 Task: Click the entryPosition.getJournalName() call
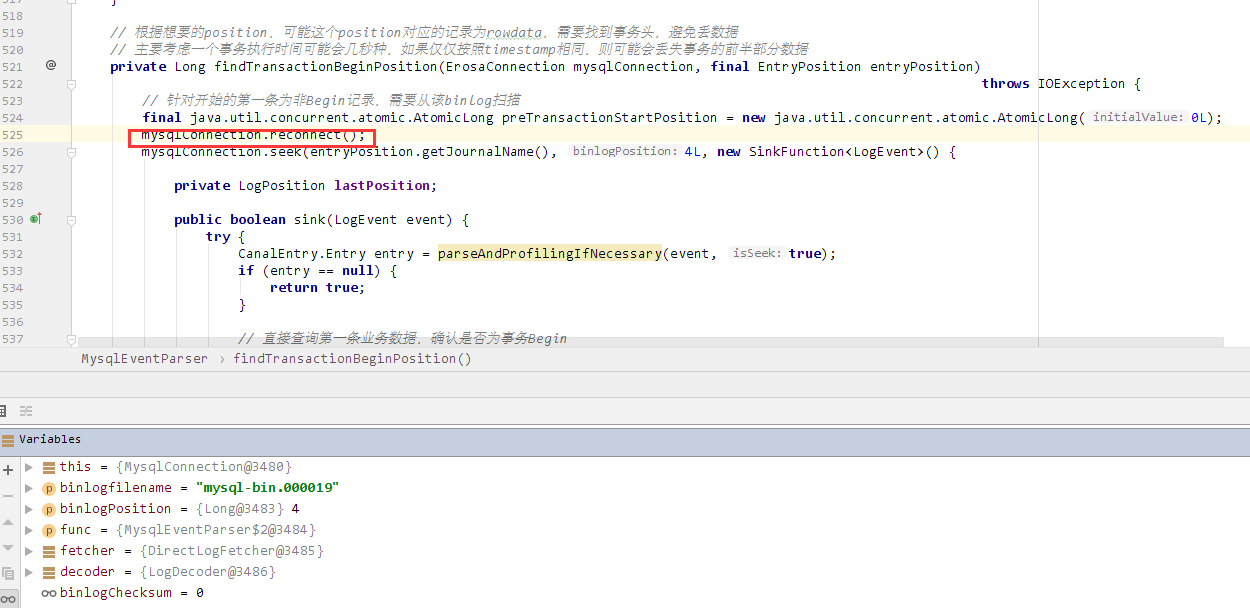click(x=431, y=152)
